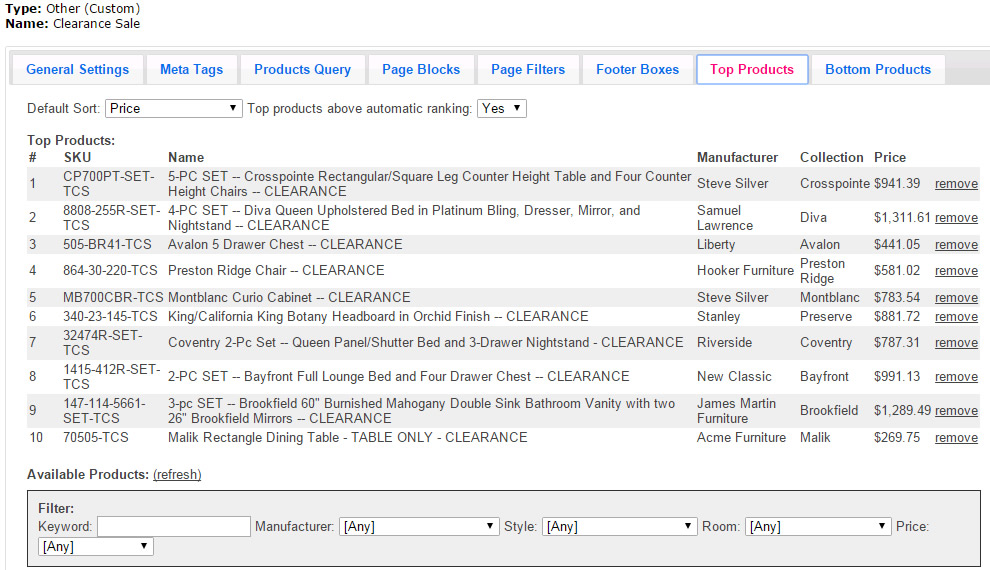The image size is (990, 570).
Task: Remove the CP700PT-SET-TCS Crosspointe product
Action: 956,184
